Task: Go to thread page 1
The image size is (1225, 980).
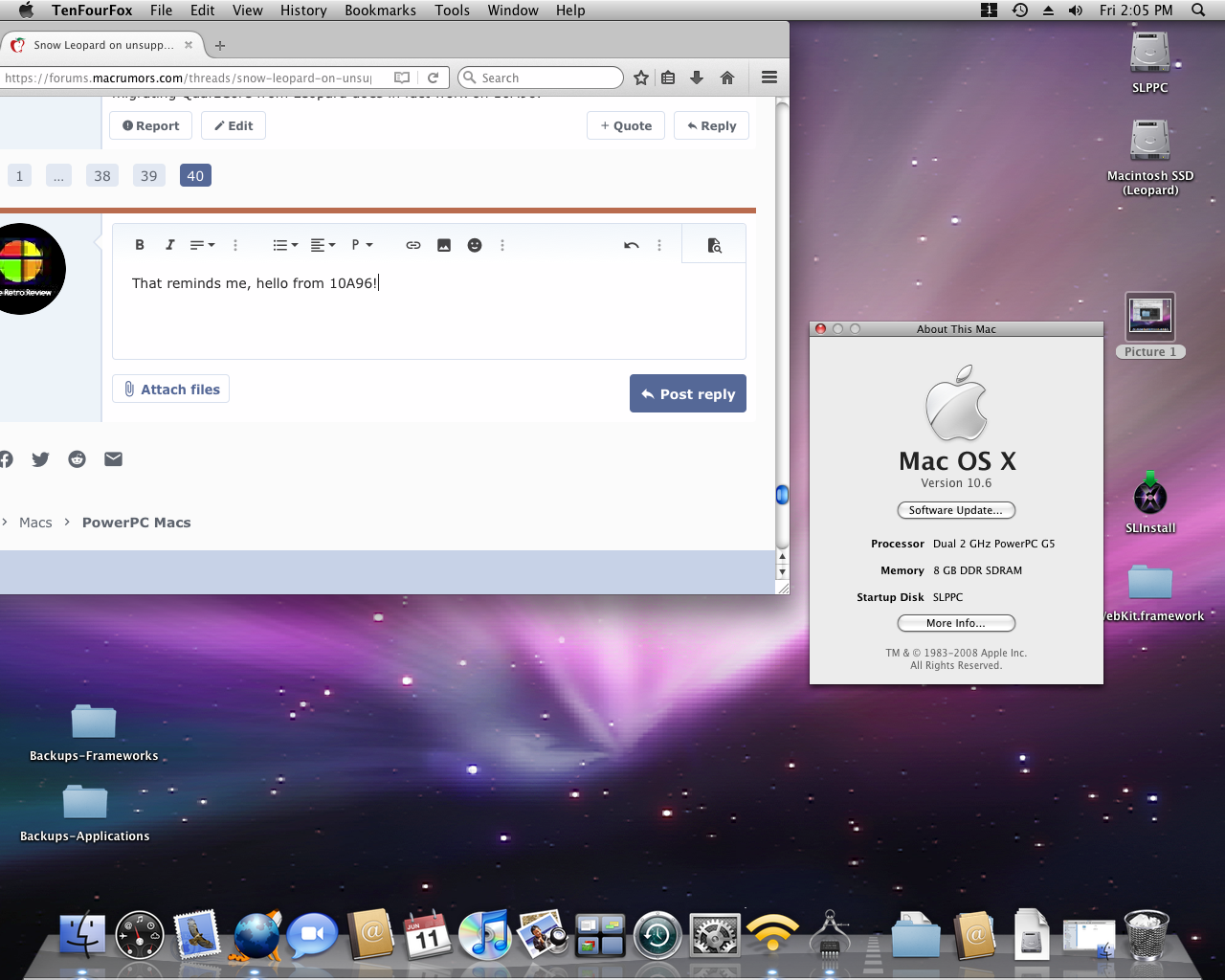Action: coord(19,175)
